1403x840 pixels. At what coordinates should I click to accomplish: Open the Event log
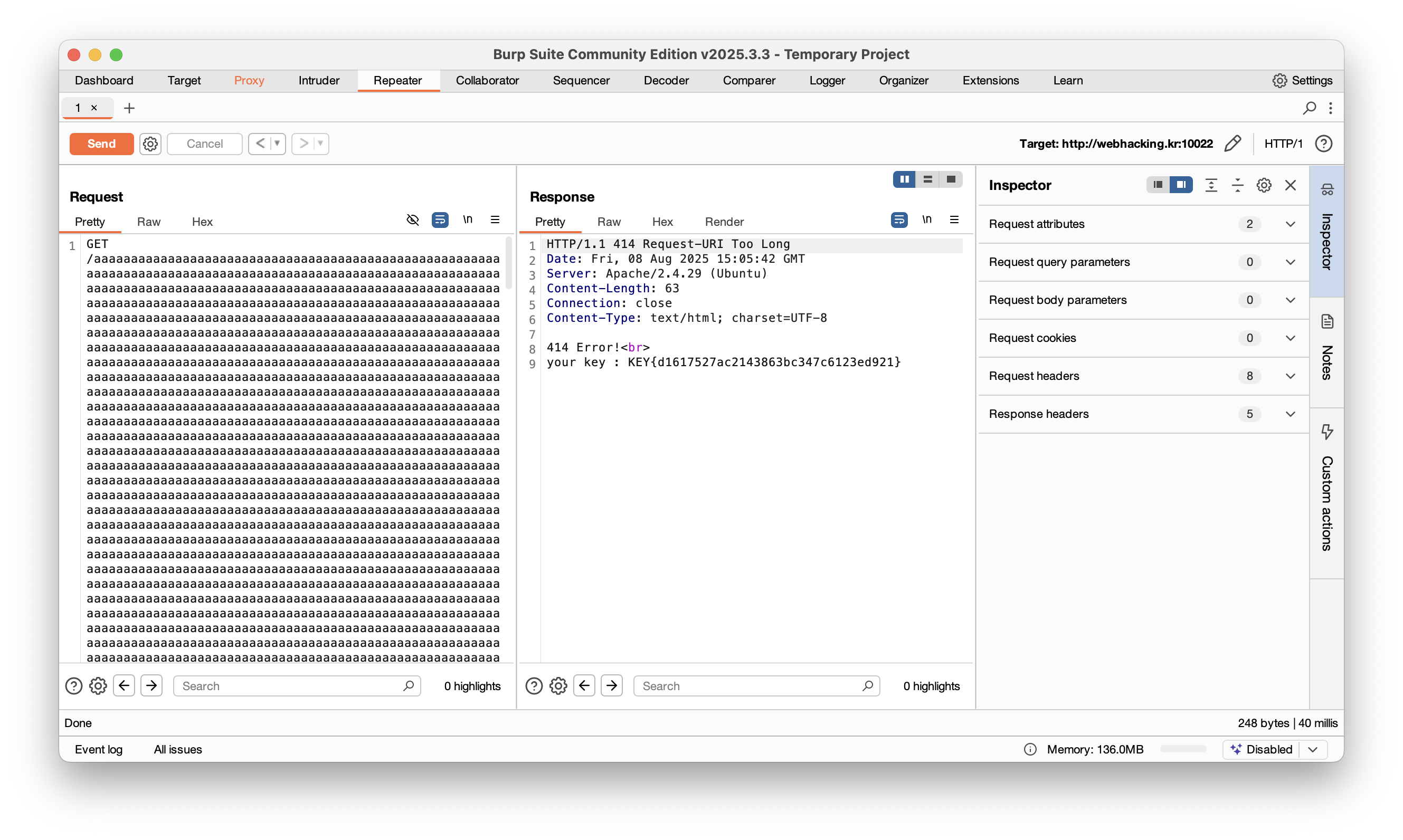[x=99, y=749]
